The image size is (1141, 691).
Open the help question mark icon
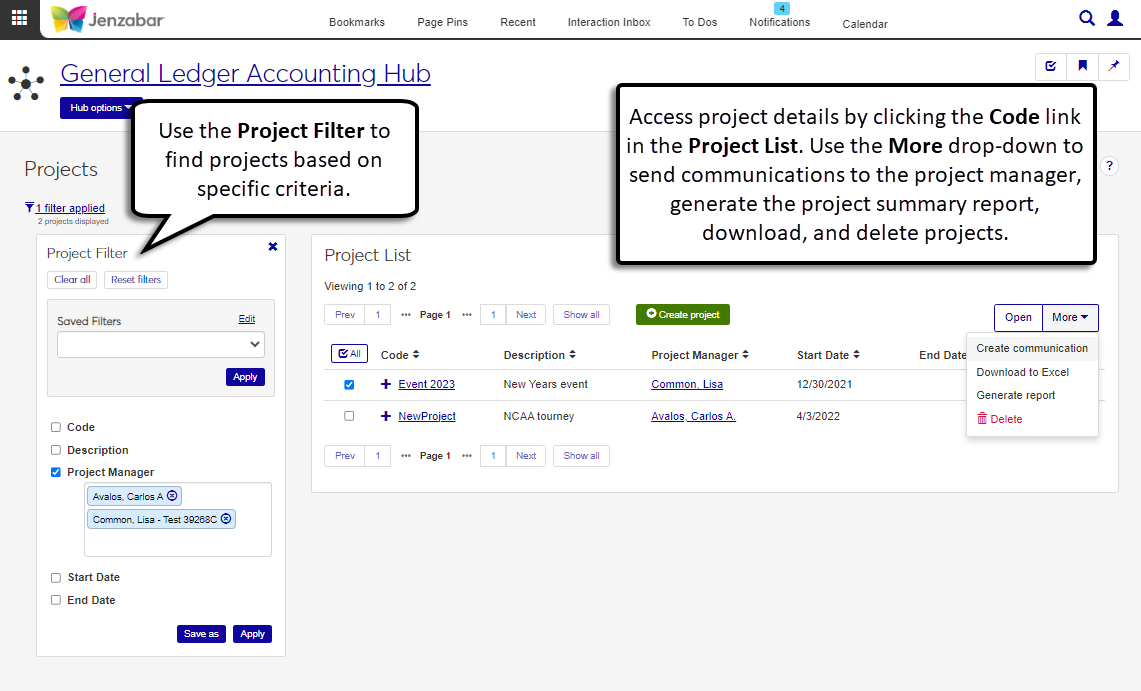pos(1109,166)
